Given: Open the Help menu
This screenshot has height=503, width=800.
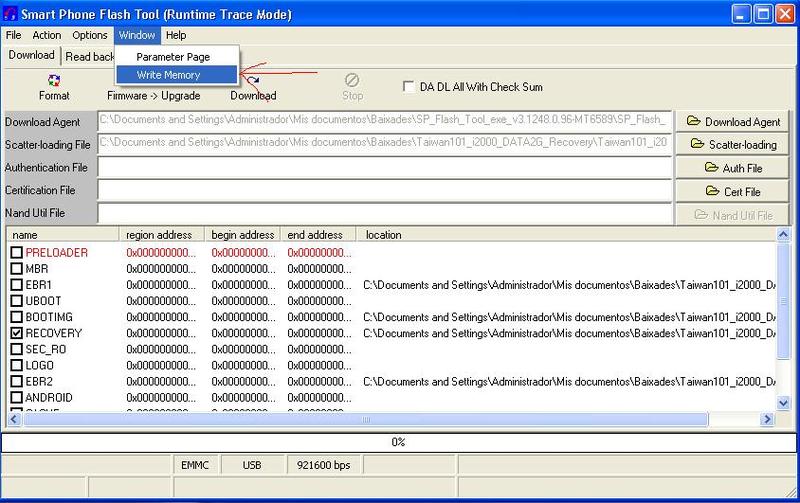Looking at the screenshot, I should point(176,35).
